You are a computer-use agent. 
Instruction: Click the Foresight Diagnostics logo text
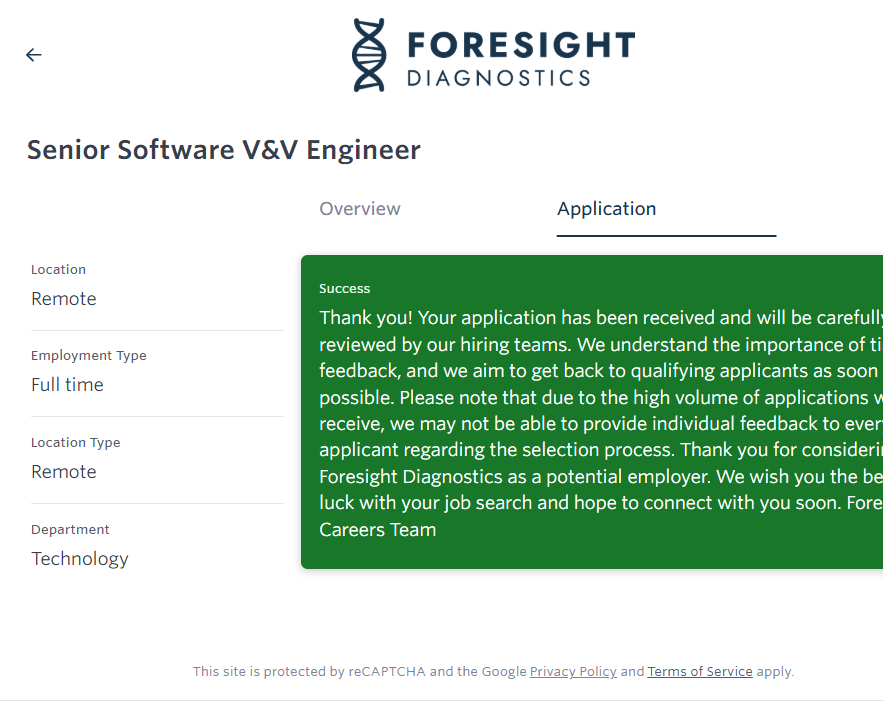(520, 58)
